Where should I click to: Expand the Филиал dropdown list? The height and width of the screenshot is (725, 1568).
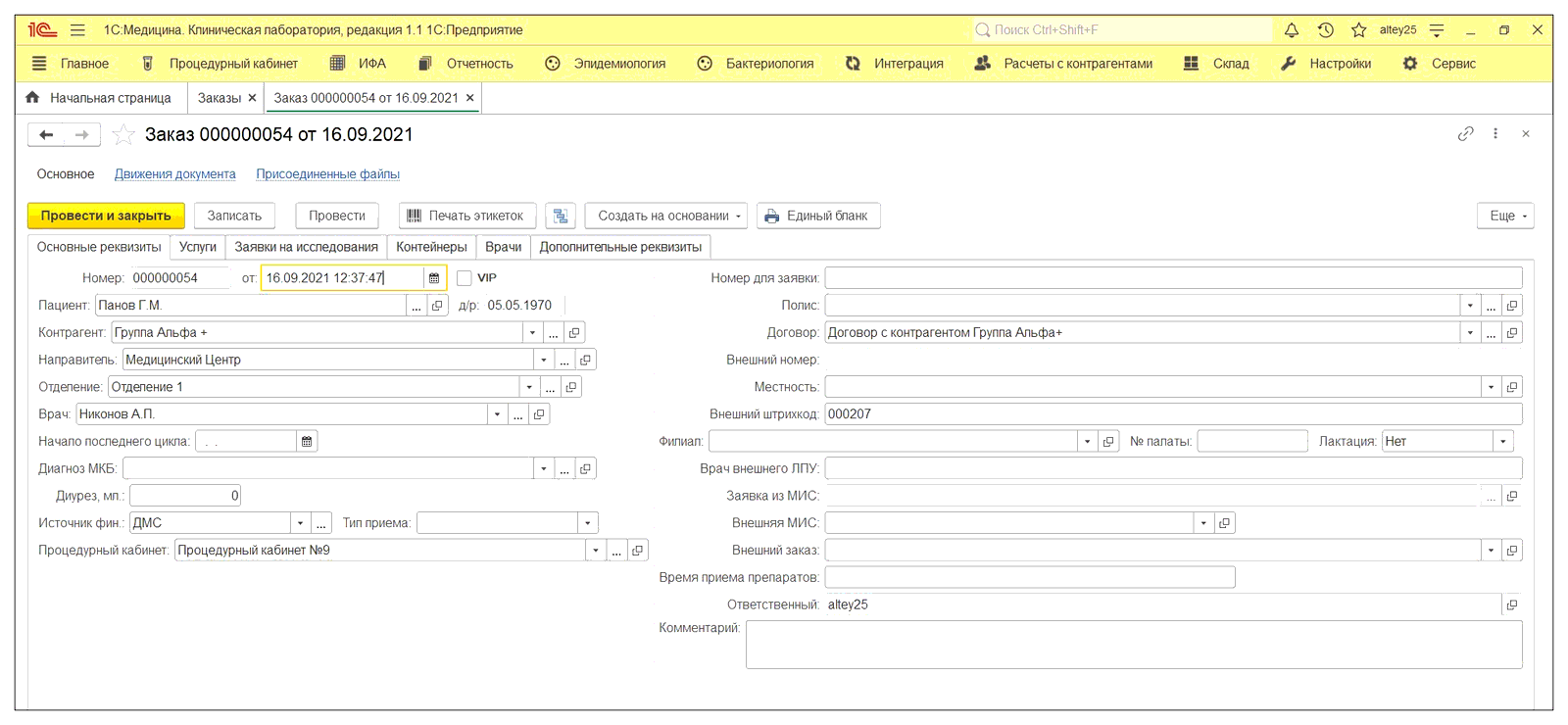click(1087, 442)
